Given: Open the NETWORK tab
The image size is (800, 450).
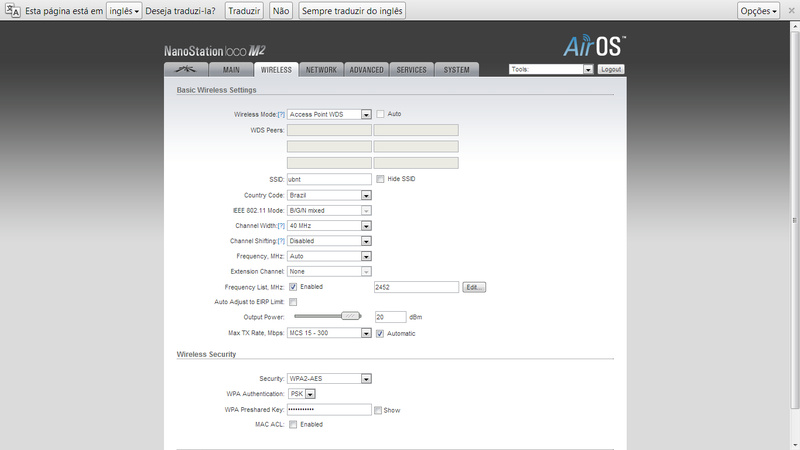Looking at the screenshot, I should click(321, 69).
